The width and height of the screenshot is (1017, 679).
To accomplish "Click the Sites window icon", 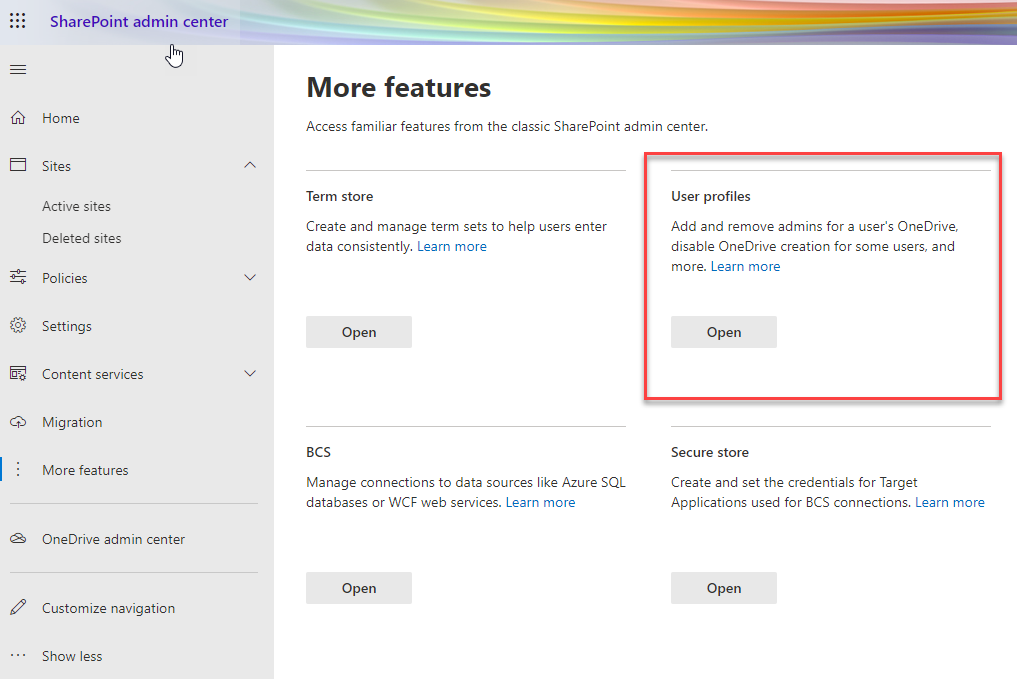I will coord(18,166).
